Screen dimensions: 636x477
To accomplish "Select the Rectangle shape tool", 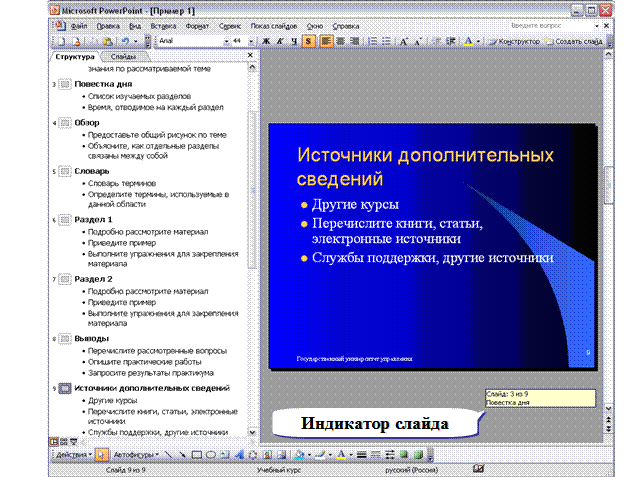I will point(196,455).
